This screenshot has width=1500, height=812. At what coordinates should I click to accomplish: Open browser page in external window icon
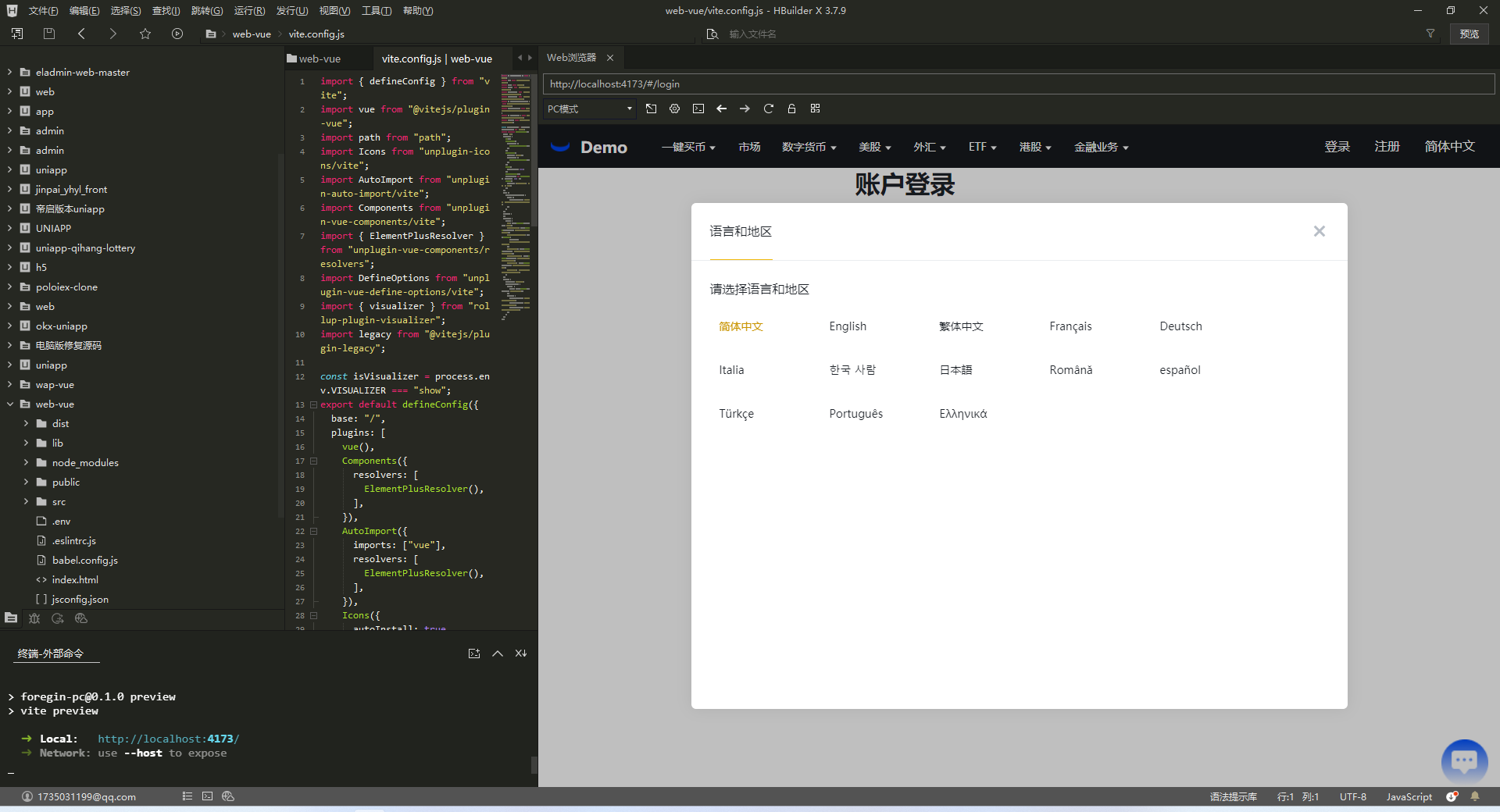point(652,109)
